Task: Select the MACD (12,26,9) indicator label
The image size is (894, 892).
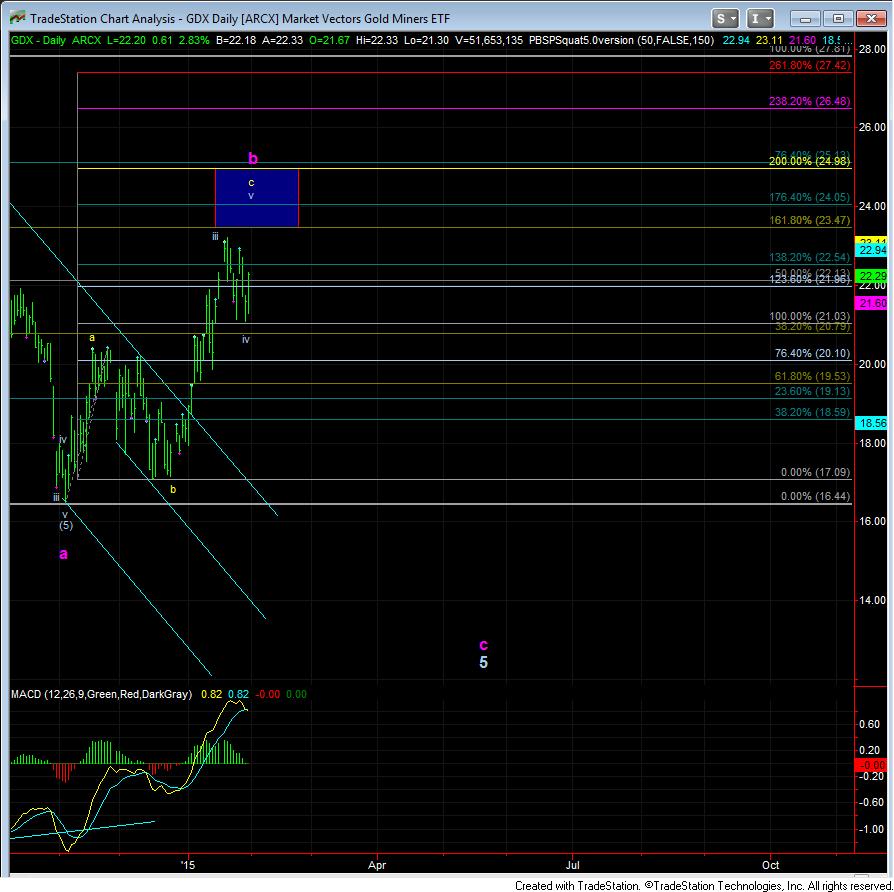Action: click(101, 694)
